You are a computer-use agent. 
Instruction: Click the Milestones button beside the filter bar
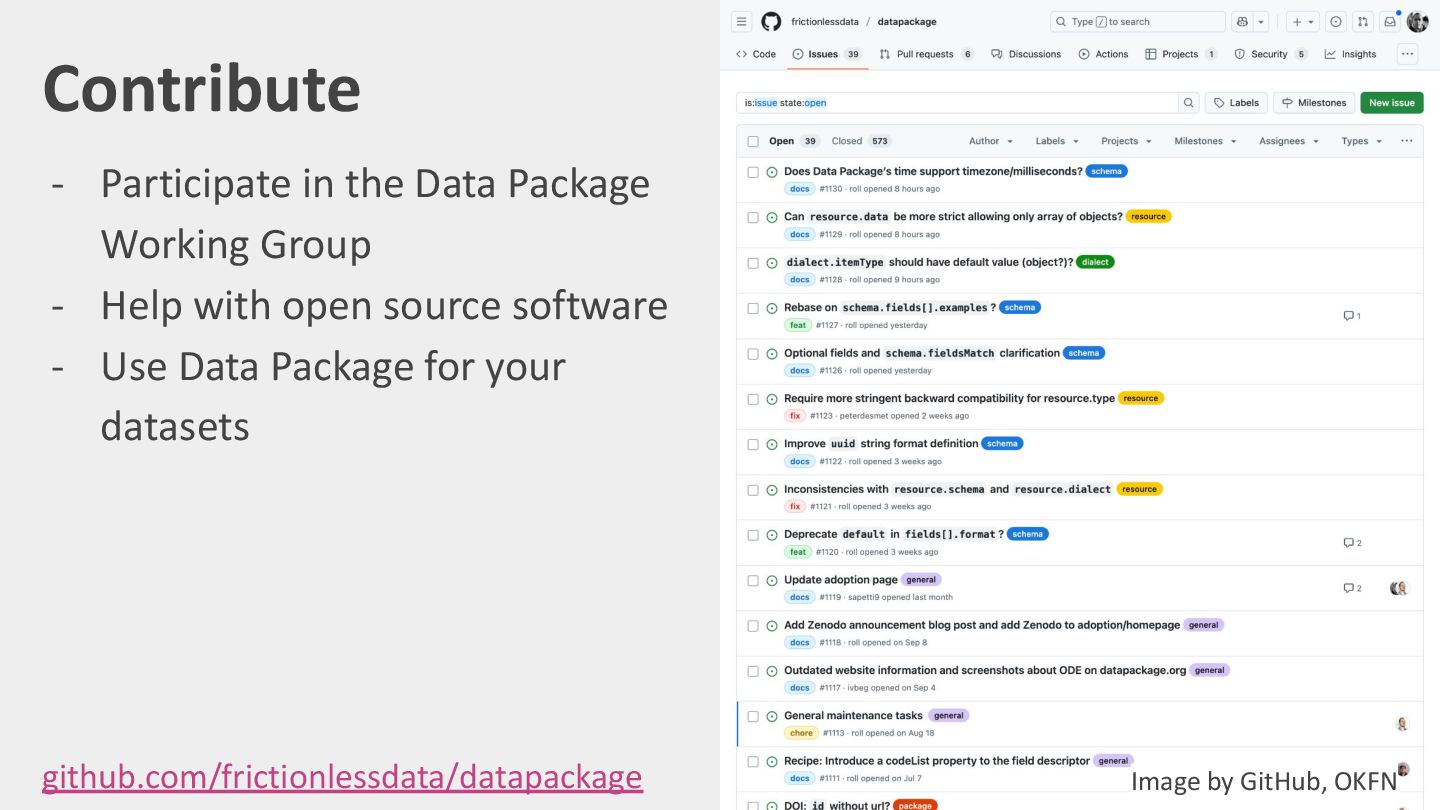[1314, 102]
